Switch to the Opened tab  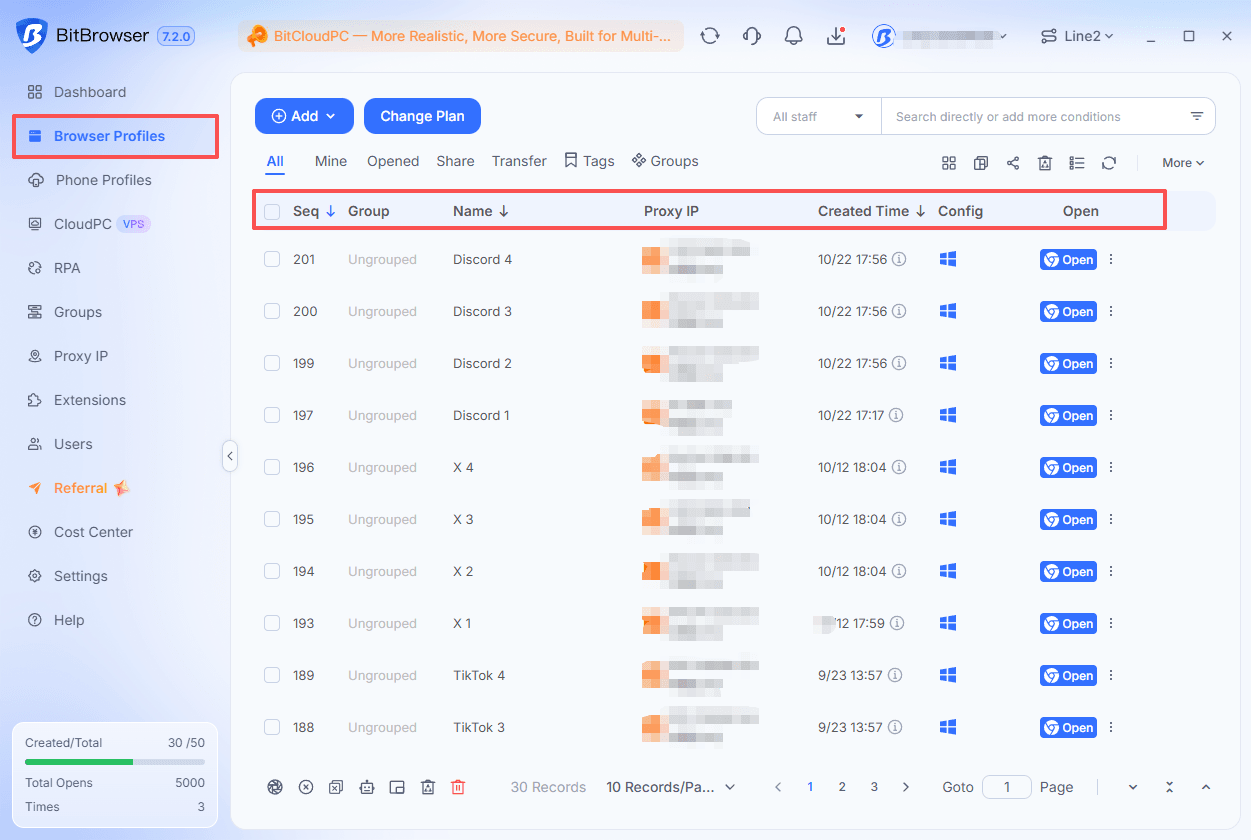click(393, 161)
